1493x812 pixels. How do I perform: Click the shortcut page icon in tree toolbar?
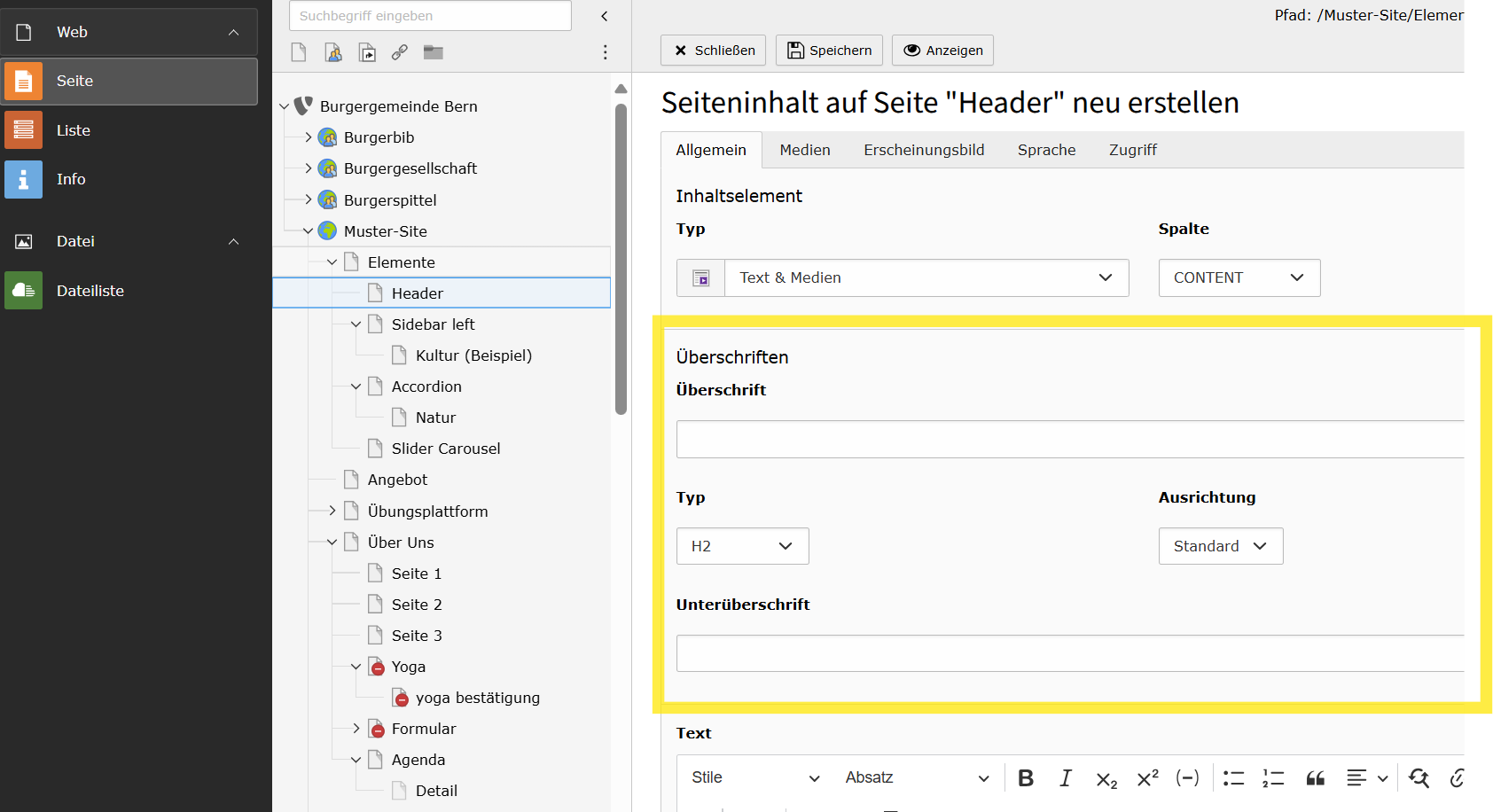pos(367,52)
